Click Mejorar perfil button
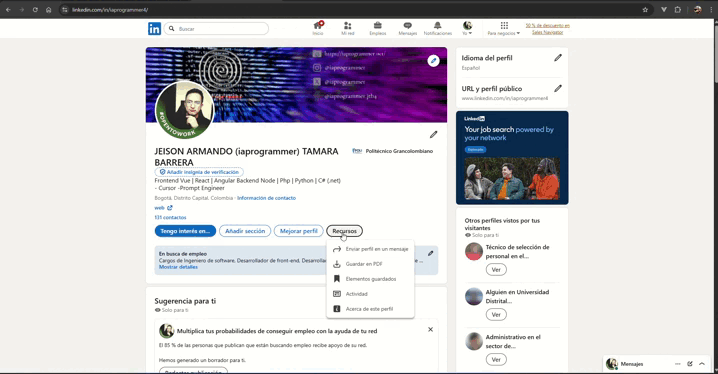The height and width of the screenshot is (374, 718). pyautogui.click(x=299, y=231)
